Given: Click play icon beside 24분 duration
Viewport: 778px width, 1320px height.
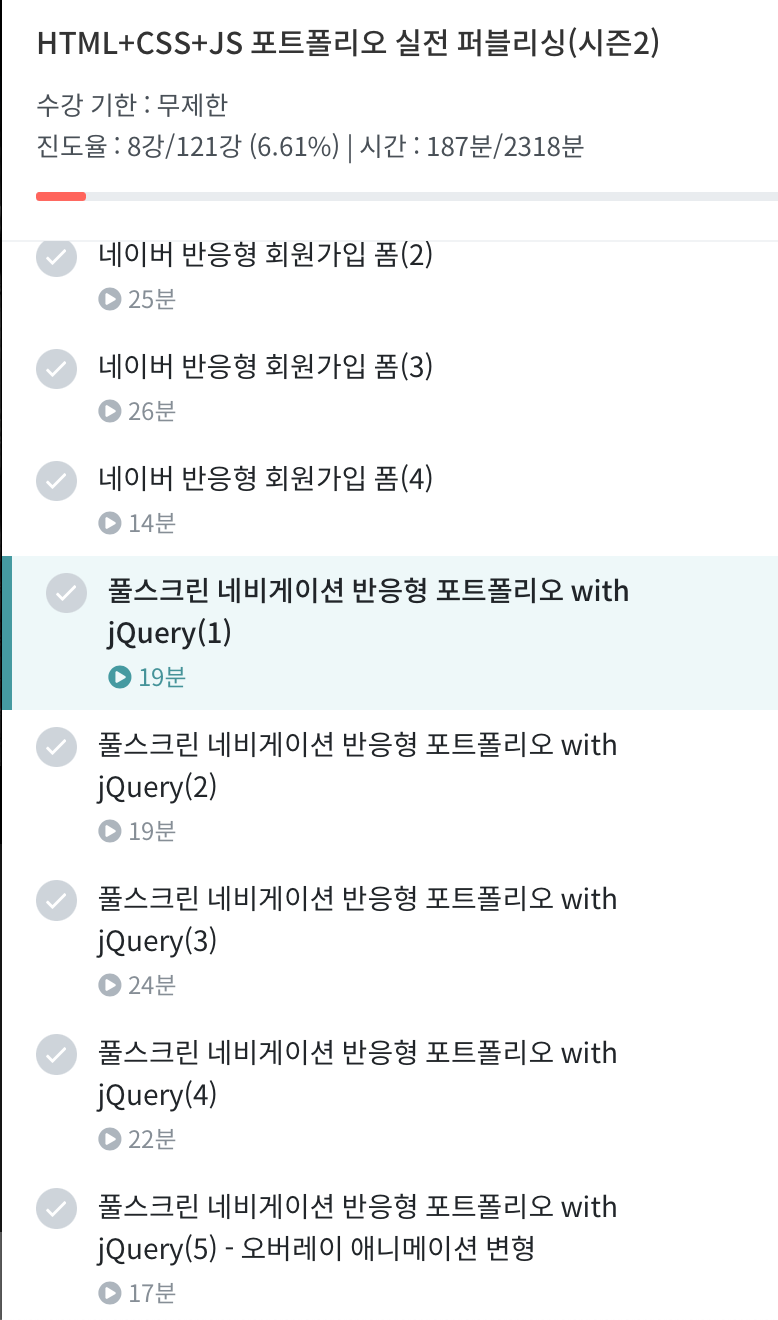Looking at the screenshot, I should [109, 985].
